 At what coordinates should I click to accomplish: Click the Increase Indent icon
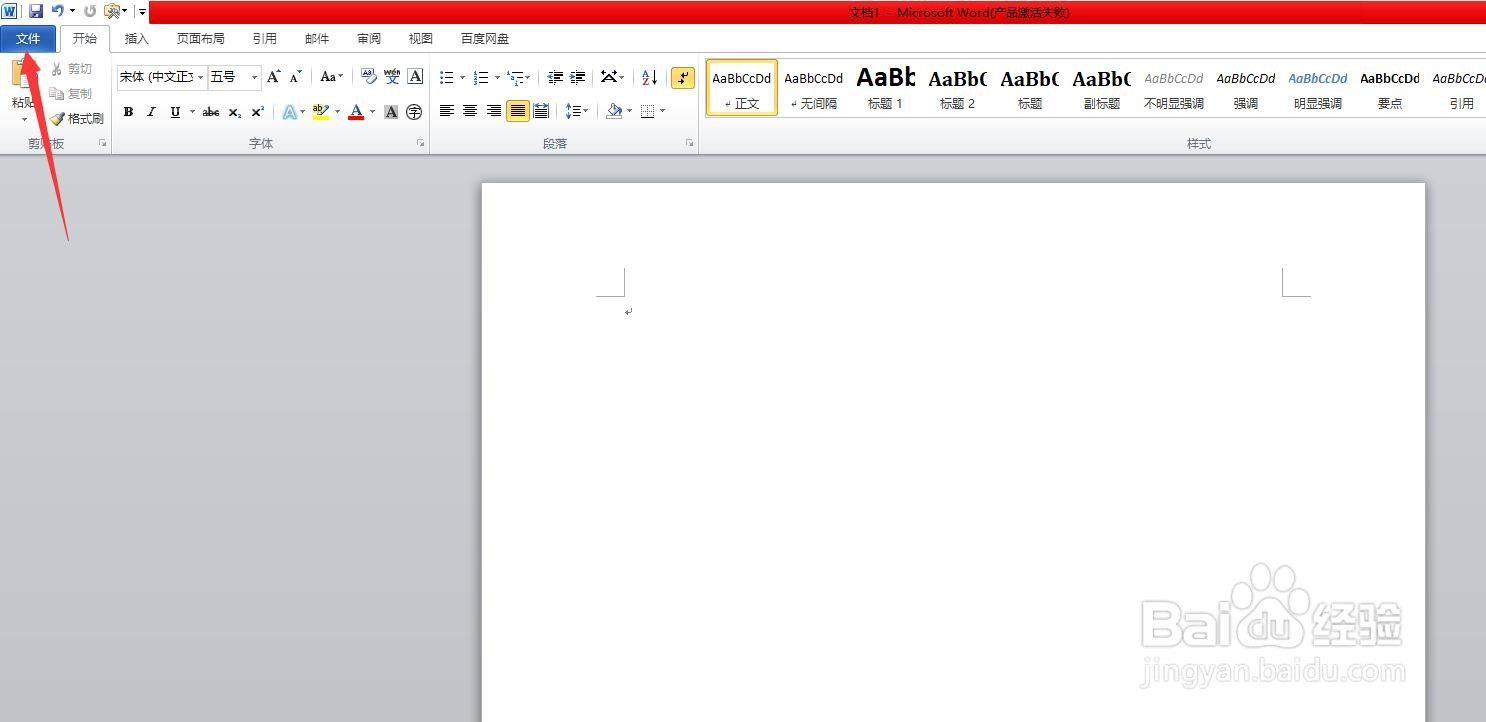[578, 77]
